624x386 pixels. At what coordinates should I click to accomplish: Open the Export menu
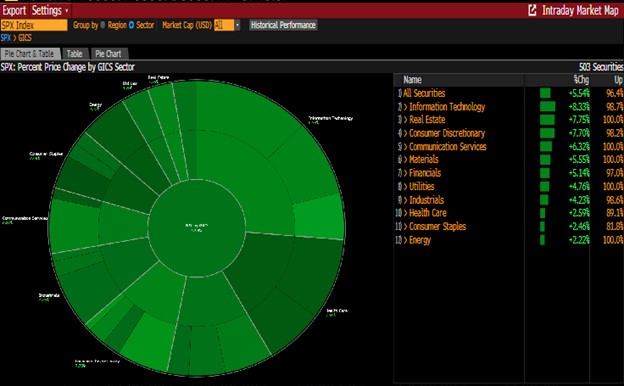(x=14, y=10)
